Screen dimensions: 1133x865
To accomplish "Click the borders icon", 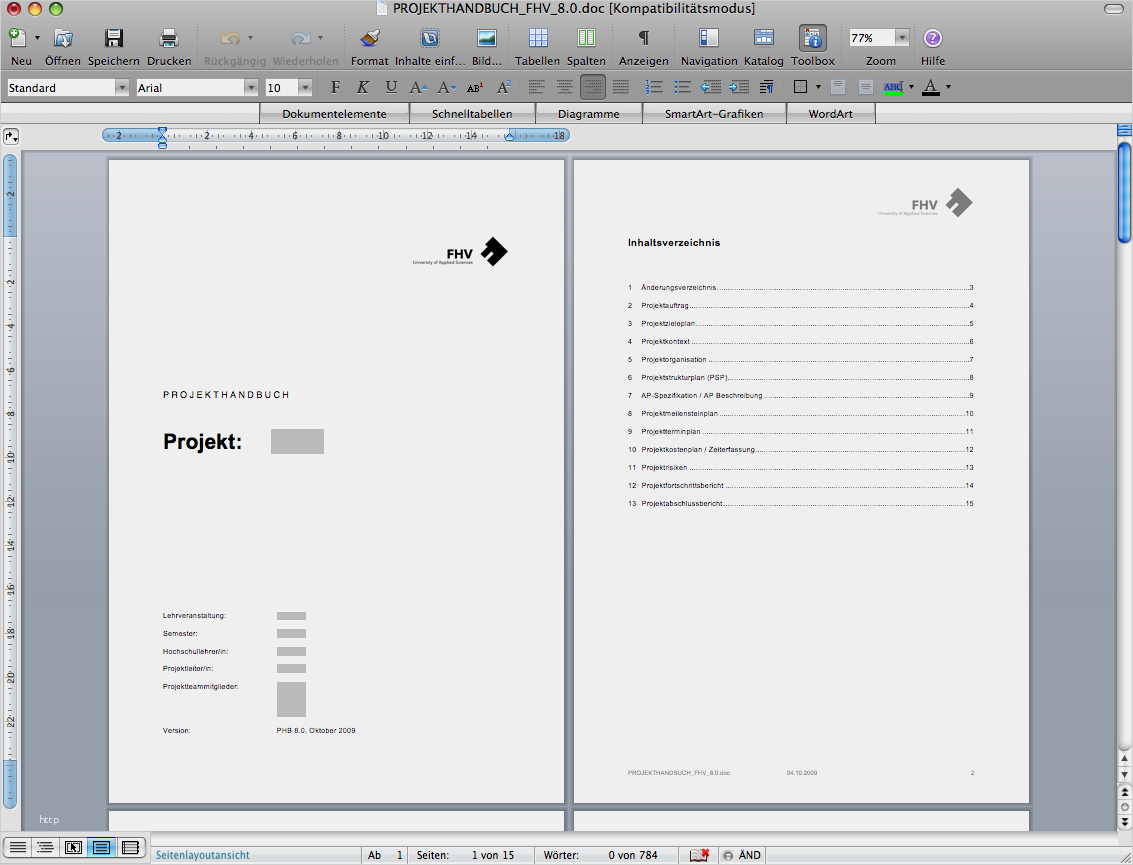I will tap(800, 87).
